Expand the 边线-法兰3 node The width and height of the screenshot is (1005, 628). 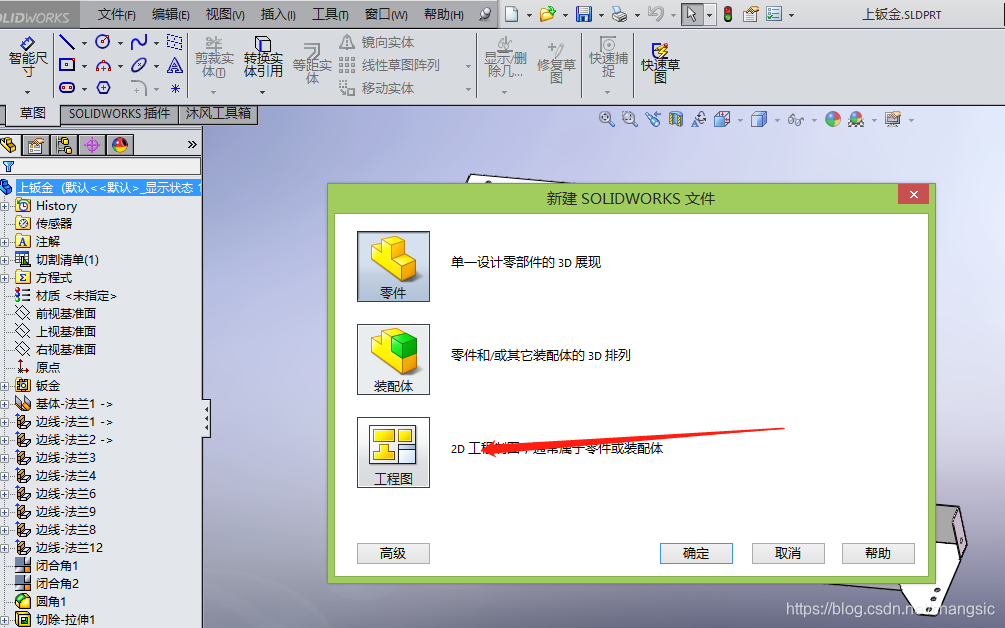pyautogui.click(x=4, y=458)
